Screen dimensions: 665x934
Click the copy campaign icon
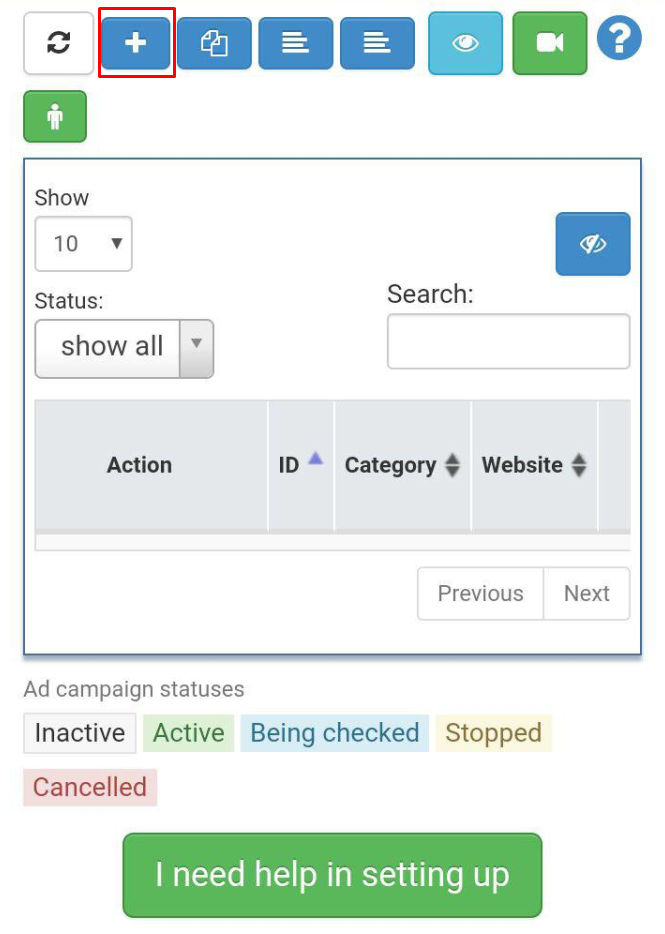215,43
